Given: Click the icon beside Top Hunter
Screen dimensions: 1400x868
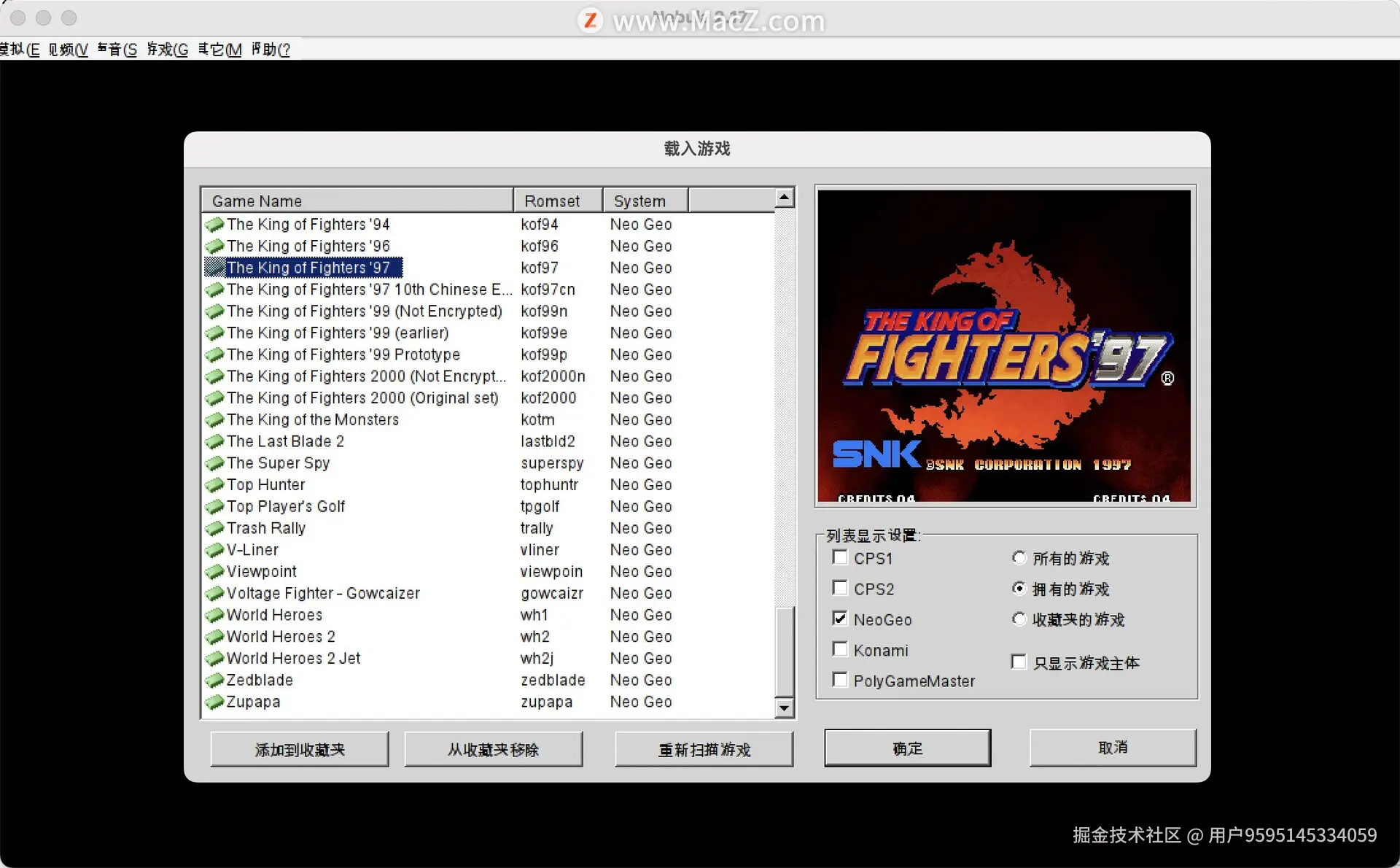Looking at the screenshot, I should [214, 485].
